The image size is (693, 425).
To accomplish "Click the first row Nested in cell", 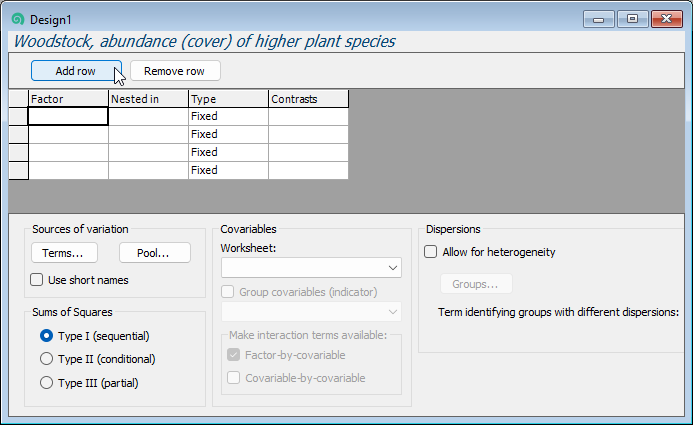I will pyautogui.click(x=148, y=116).
